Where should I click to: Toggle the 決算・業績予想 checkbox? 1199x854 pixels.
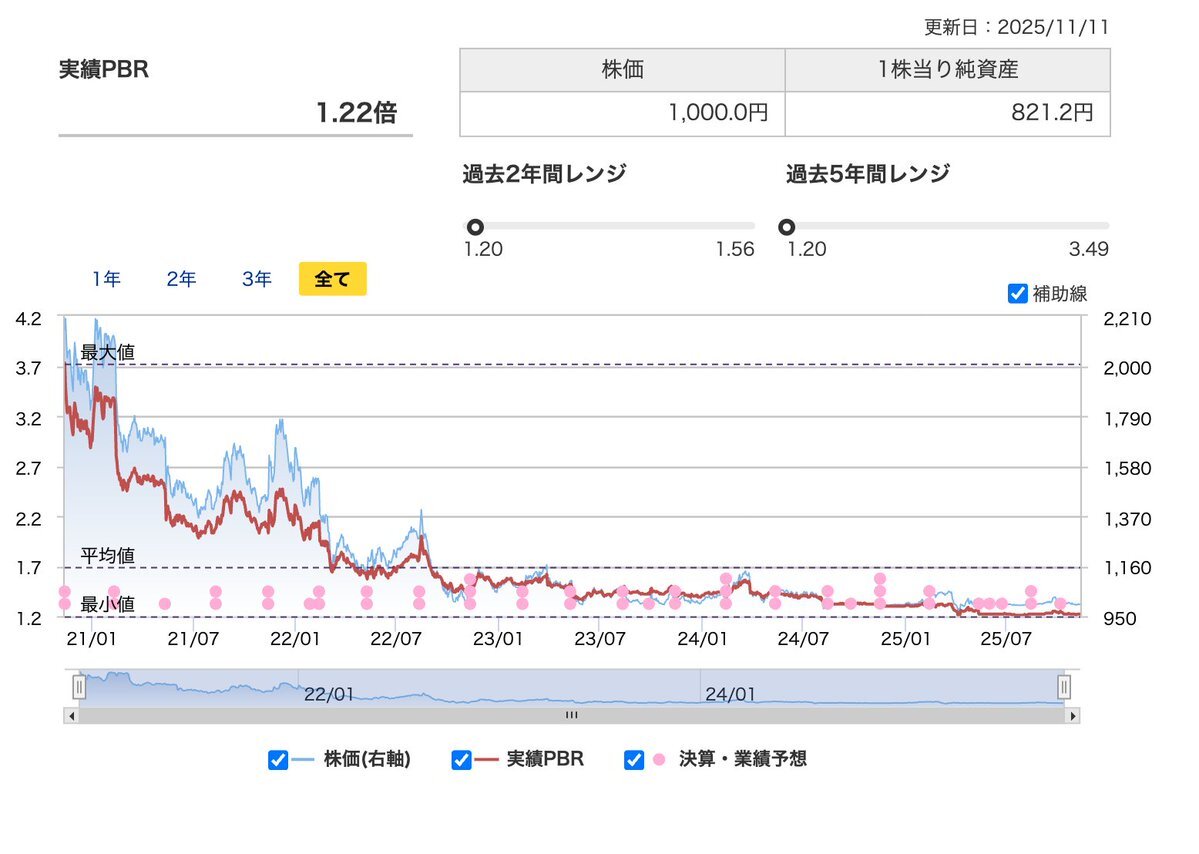(x=633, y=760)
